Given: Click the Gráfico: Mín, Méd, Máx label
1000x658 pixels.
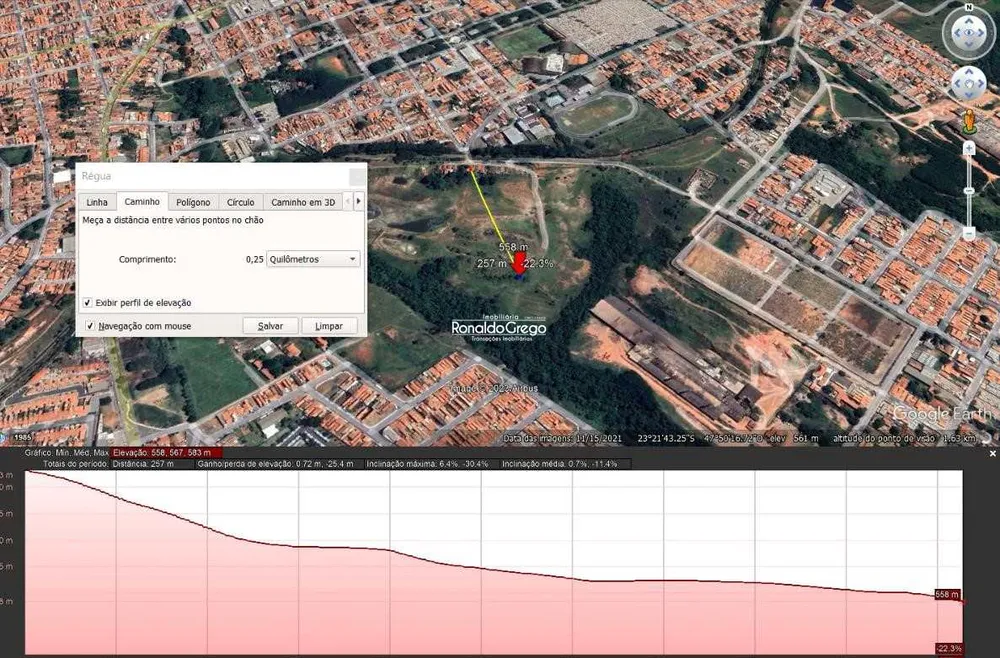Looking at the screenshot, I should click(67, 453).
